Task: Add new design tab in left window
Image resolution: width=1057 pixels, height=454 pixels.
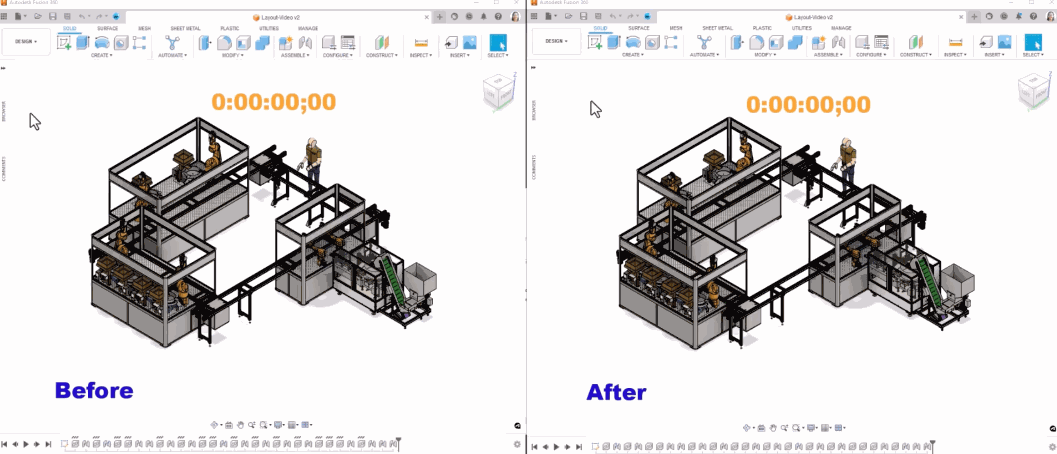Action: [x=440, y=16]
